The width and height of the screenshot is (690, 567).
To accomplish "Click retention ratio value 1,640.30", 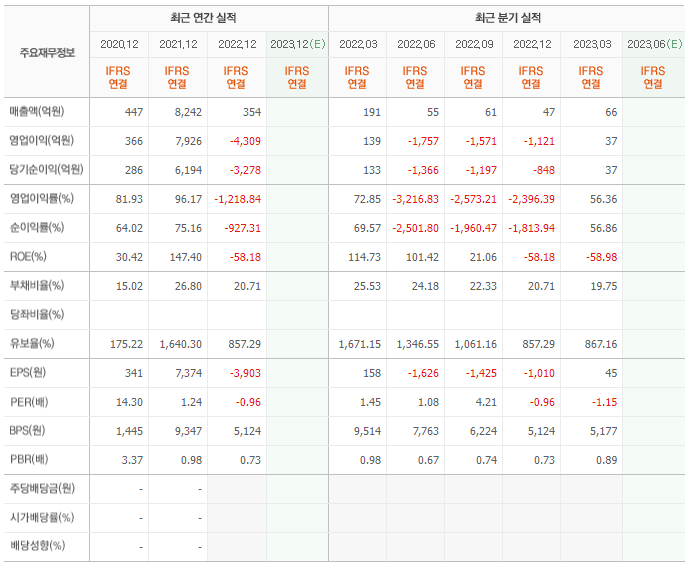I will (x=181, y=344).
